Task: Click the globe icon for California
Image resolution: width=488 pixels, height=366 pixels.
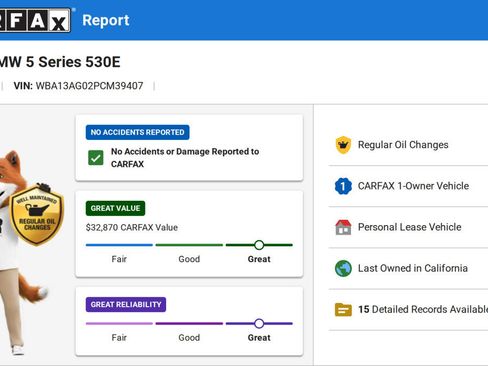Action: pos(343,268)
